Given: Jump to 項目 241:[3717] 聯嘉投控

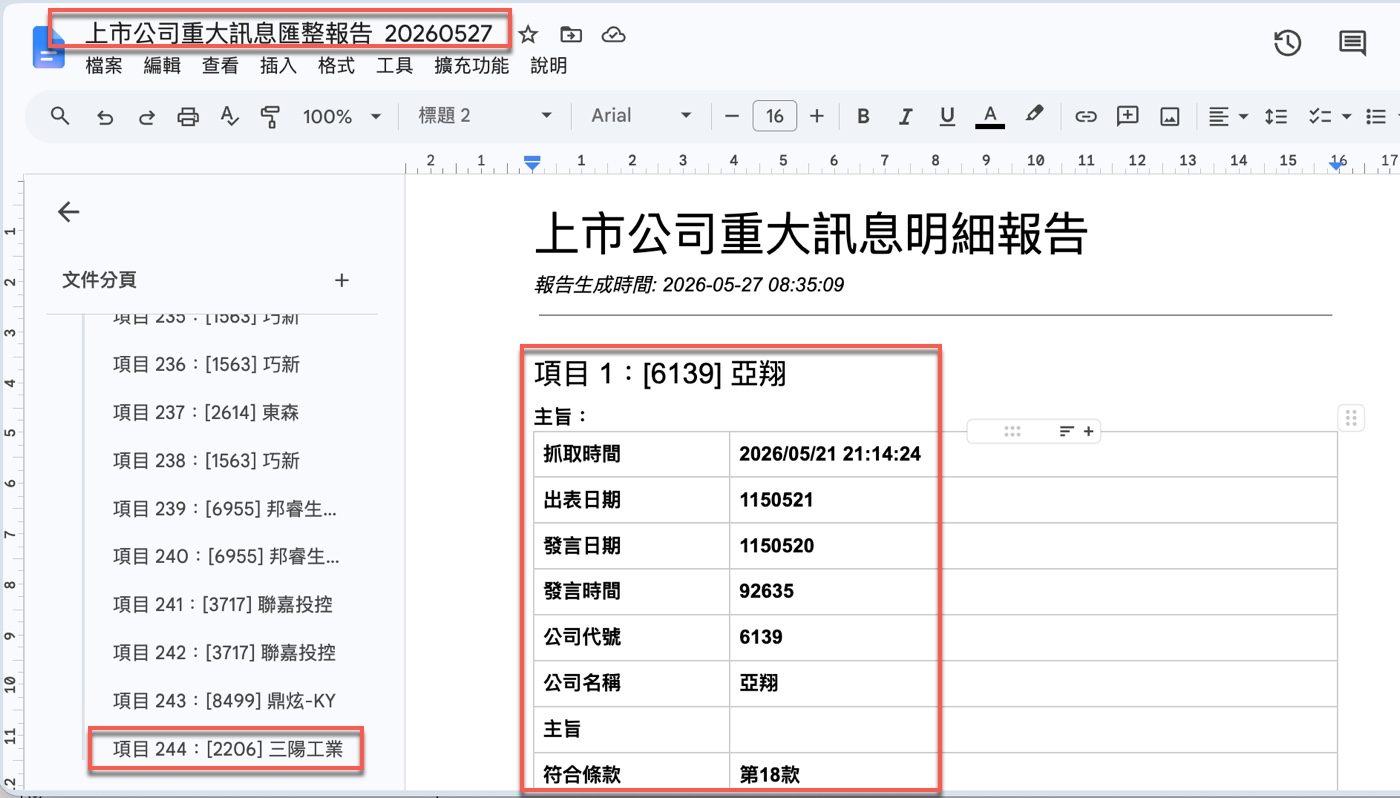Looking at the screenshot, I should (x=223, y=605).
